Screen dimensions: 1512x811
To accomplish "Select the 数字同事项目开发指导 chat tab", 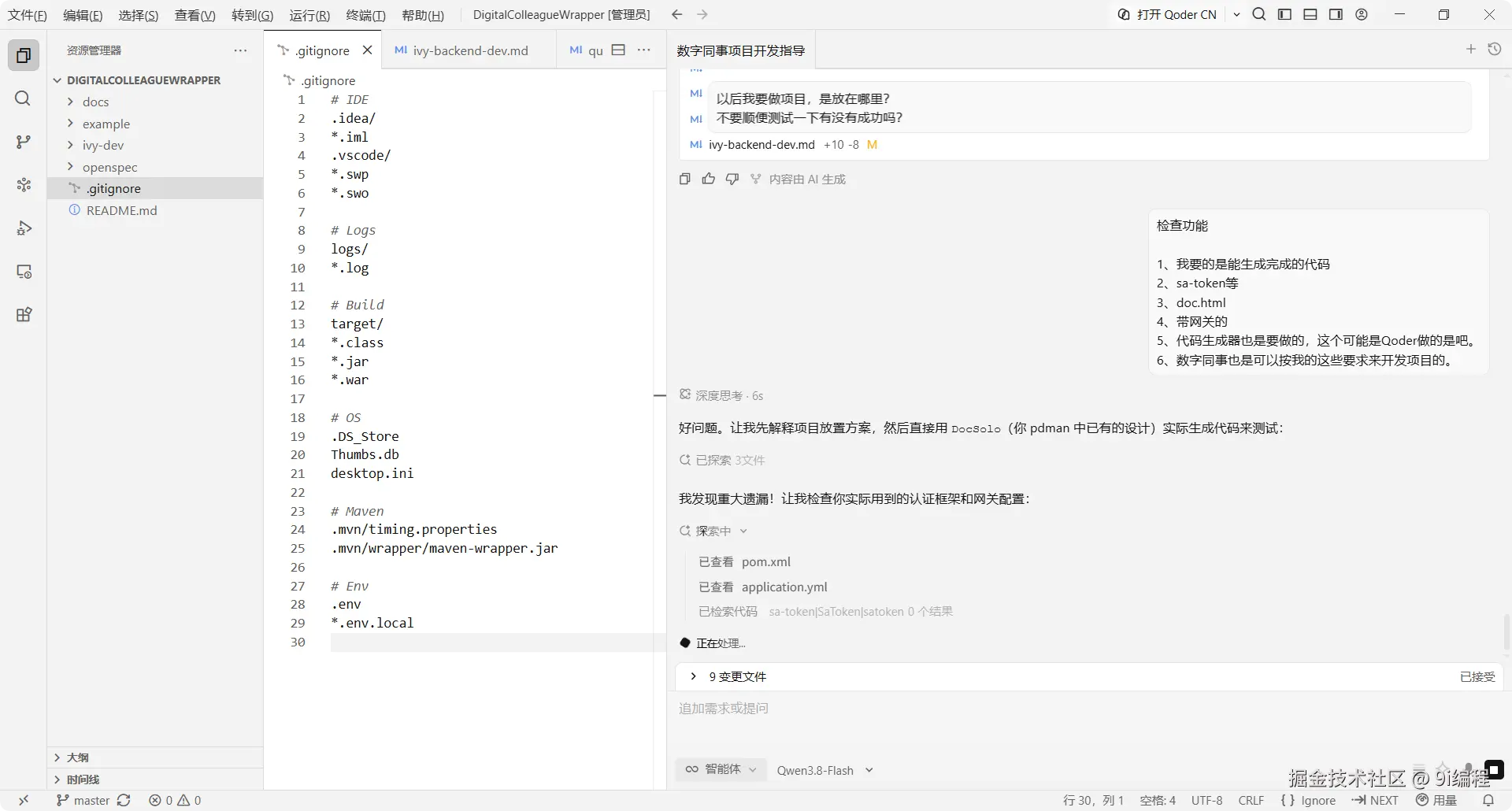I will pos(740,50).
